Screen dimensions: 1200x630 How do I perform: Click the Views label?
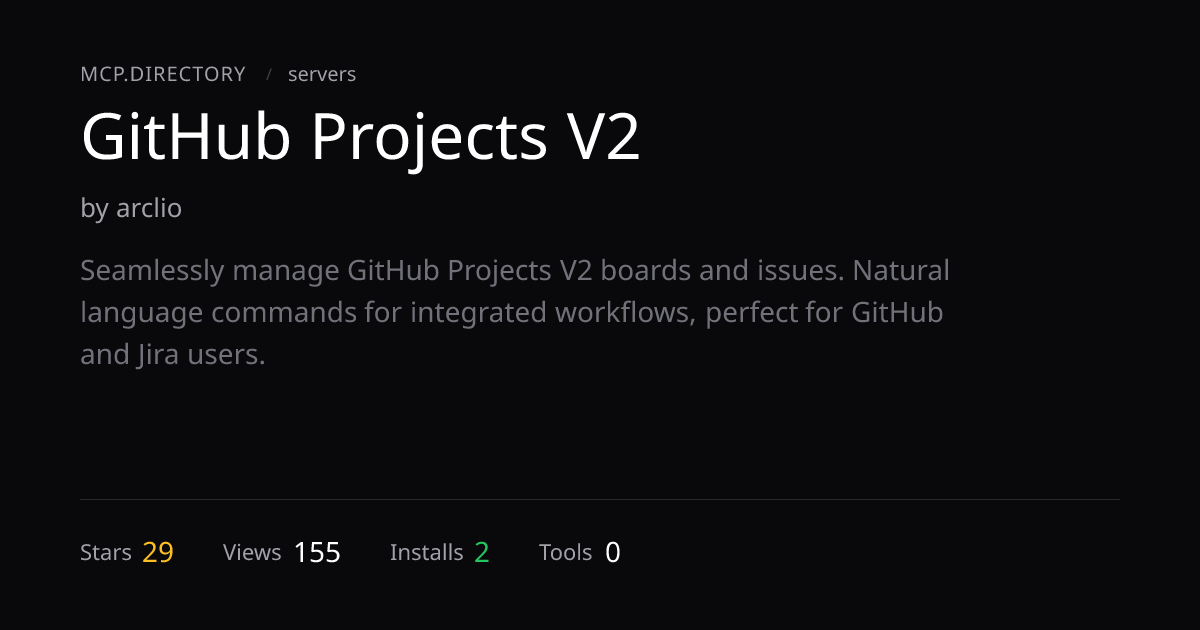click(x=252, y=552)
